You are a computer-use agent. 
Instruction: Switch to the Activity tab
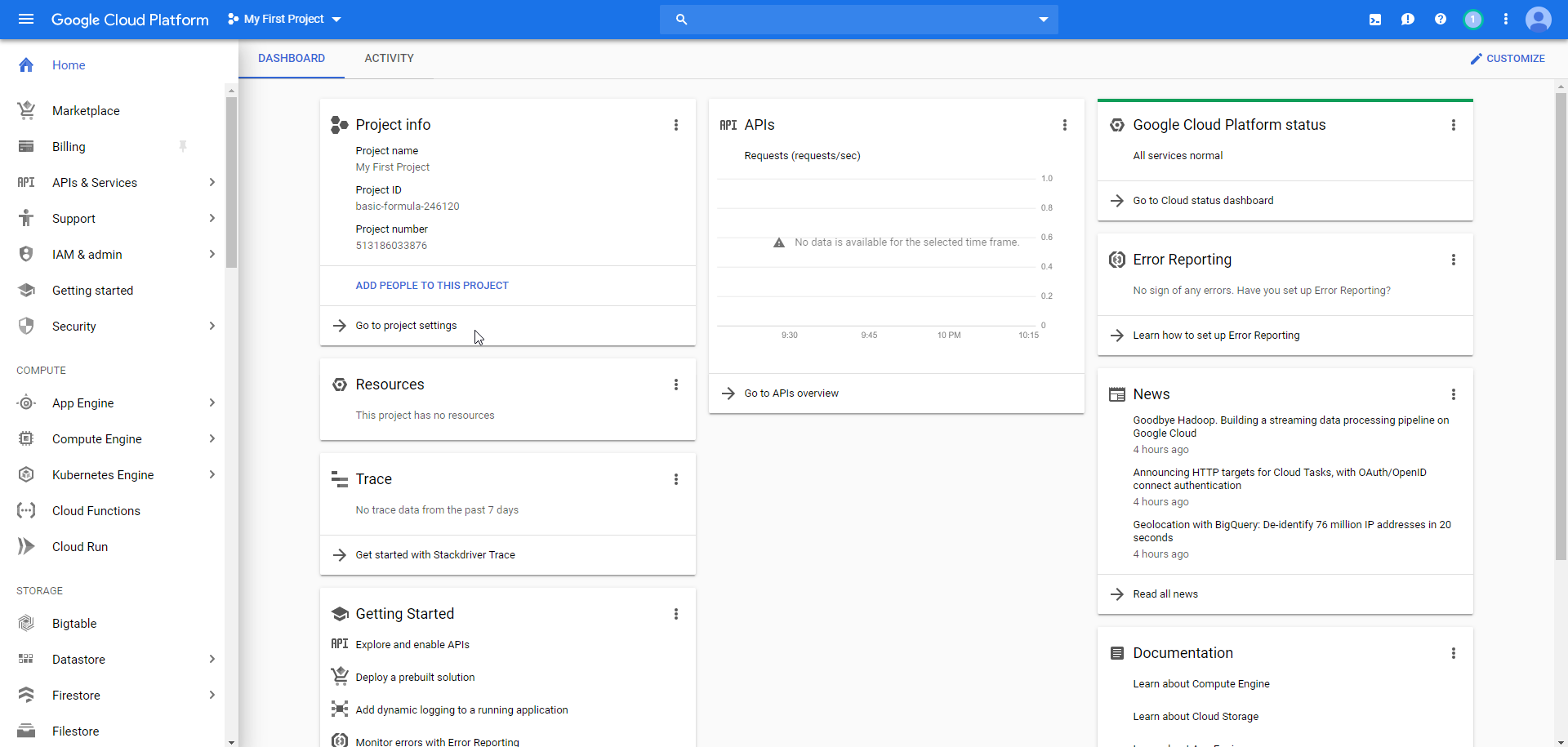[x=389, y=58]
